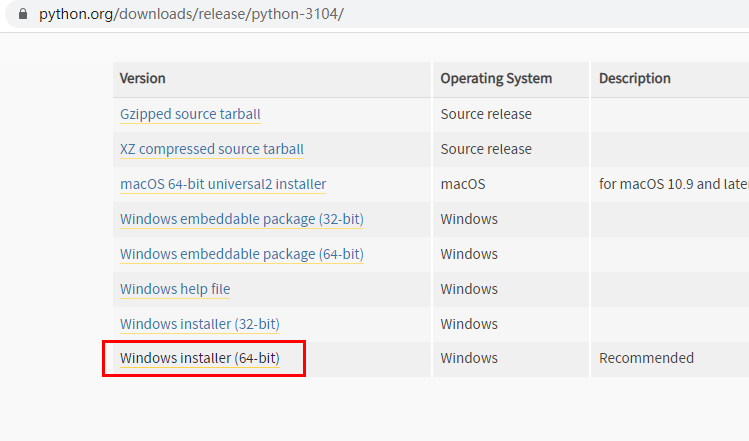The height and width of the screenshot is (441, 749).
Task: Download the Gzipped source tarball
Action: [x=190, y=114]
